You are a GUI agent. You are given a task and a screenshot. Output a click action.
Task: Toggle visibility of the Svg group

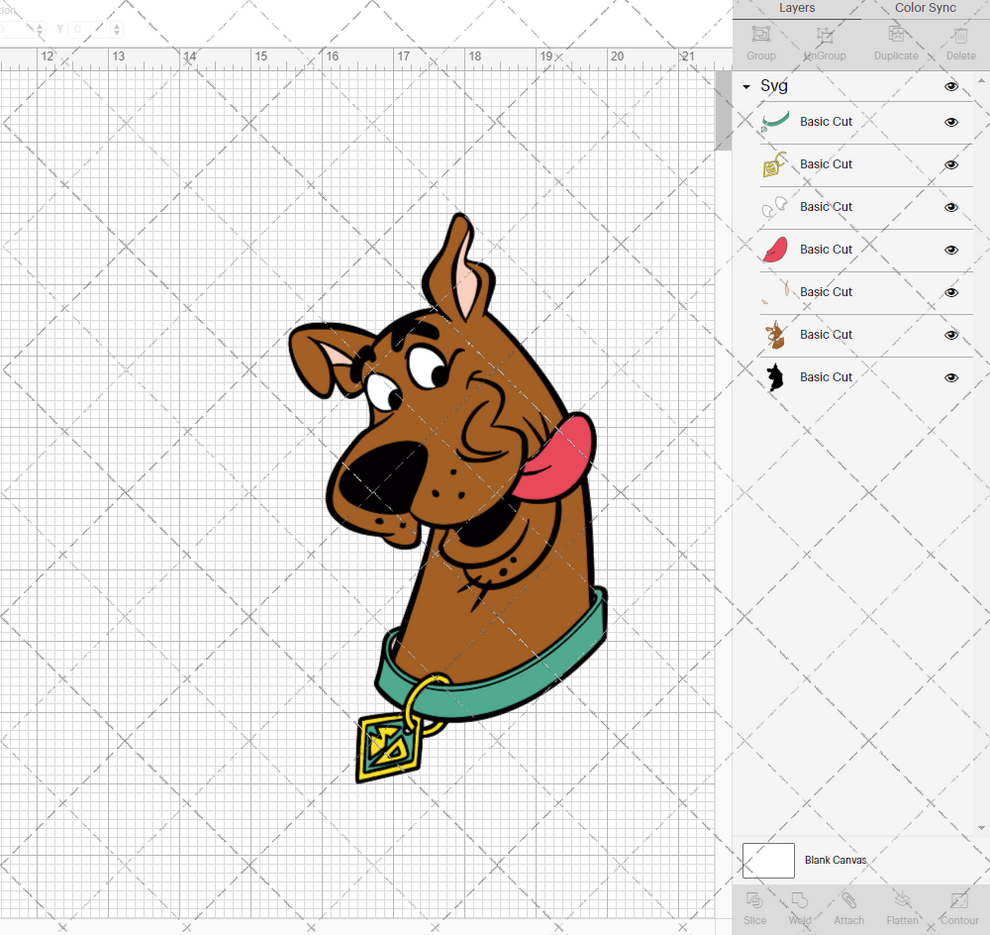951,86
